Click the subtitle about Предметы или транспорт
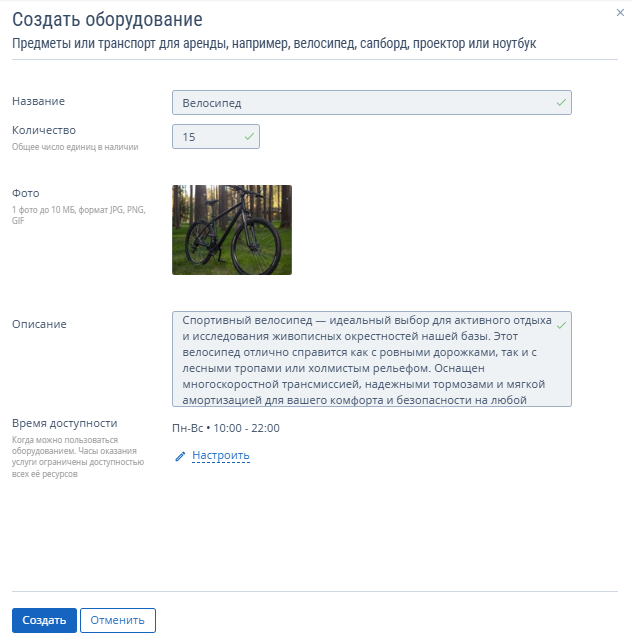This screenshot has width=632, height=641. [x=274, y=43]
